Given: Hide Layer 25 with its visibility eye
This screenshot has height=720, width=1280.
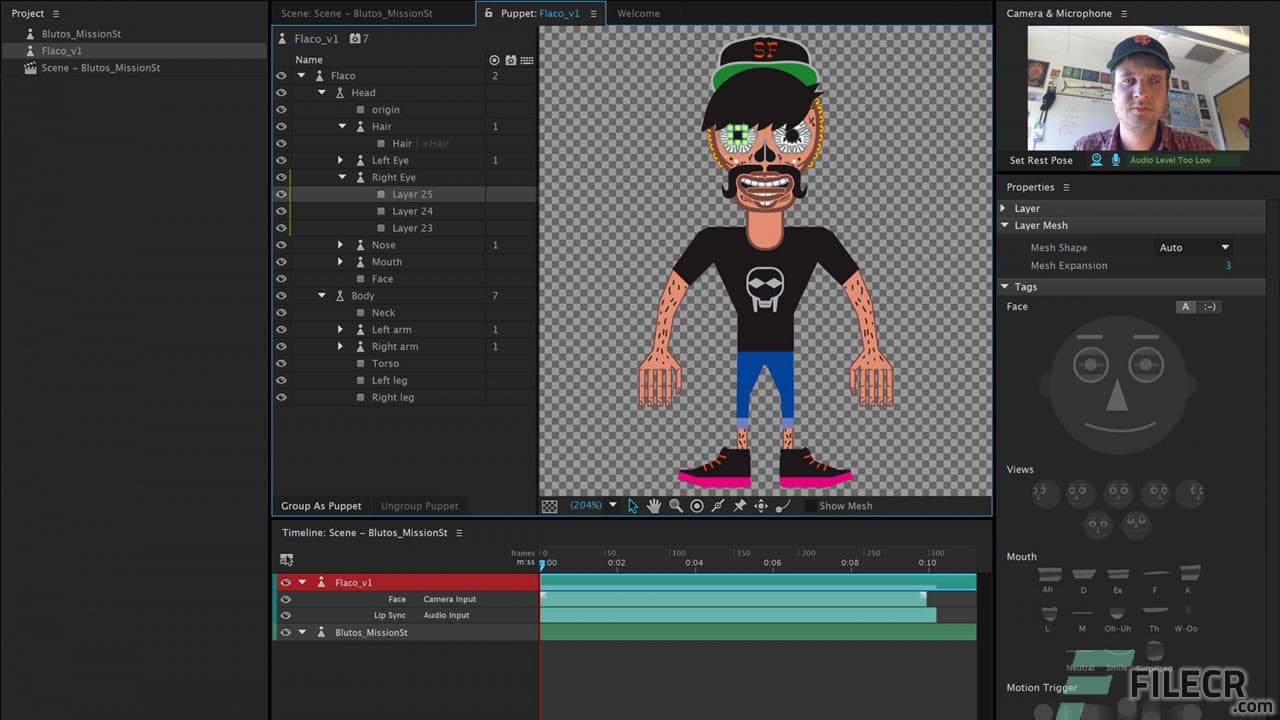Looking at the screenshot, I should coord(281,194).
